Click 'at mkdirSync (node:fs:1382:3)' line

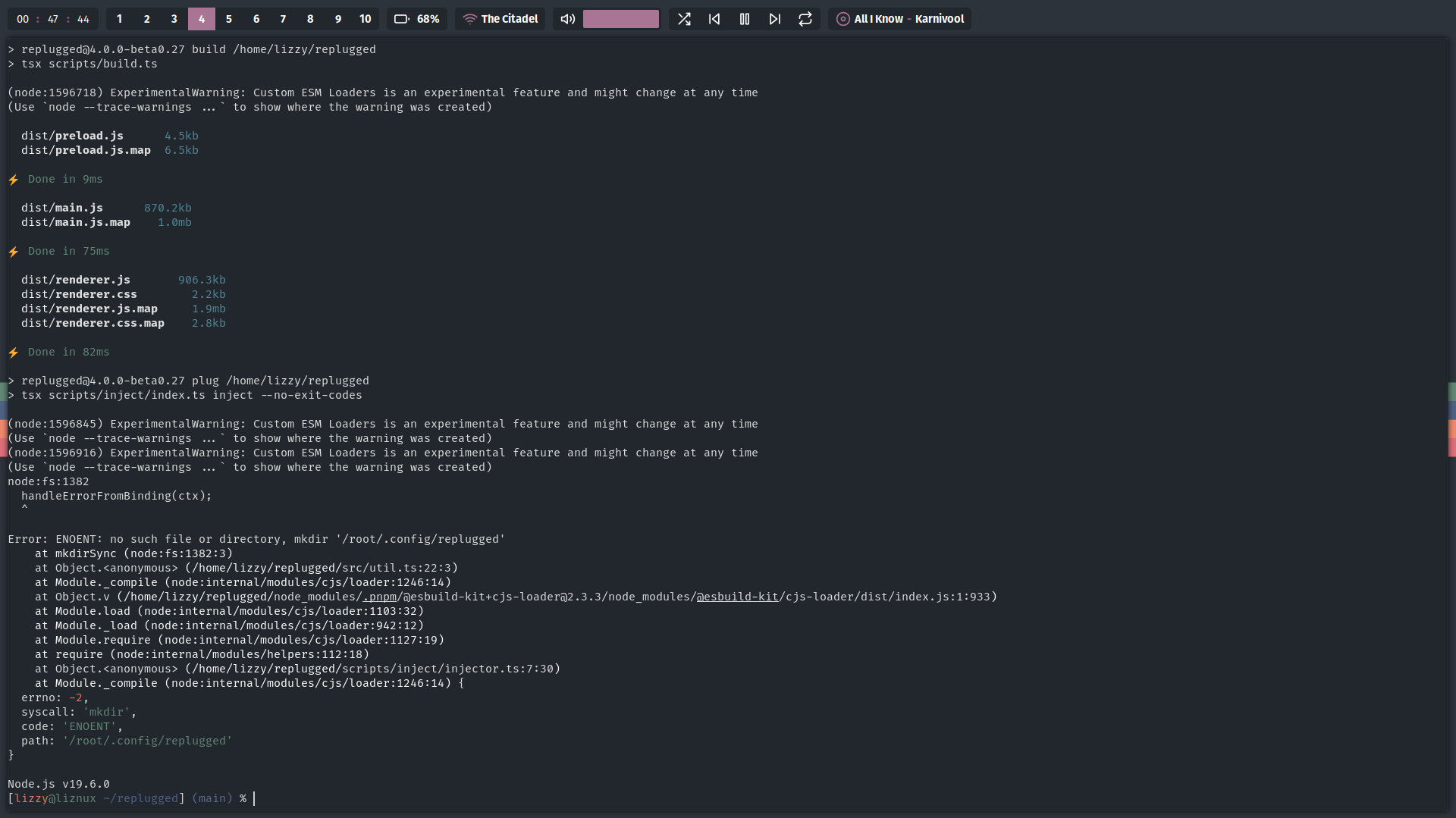click(x=133, y=553)
